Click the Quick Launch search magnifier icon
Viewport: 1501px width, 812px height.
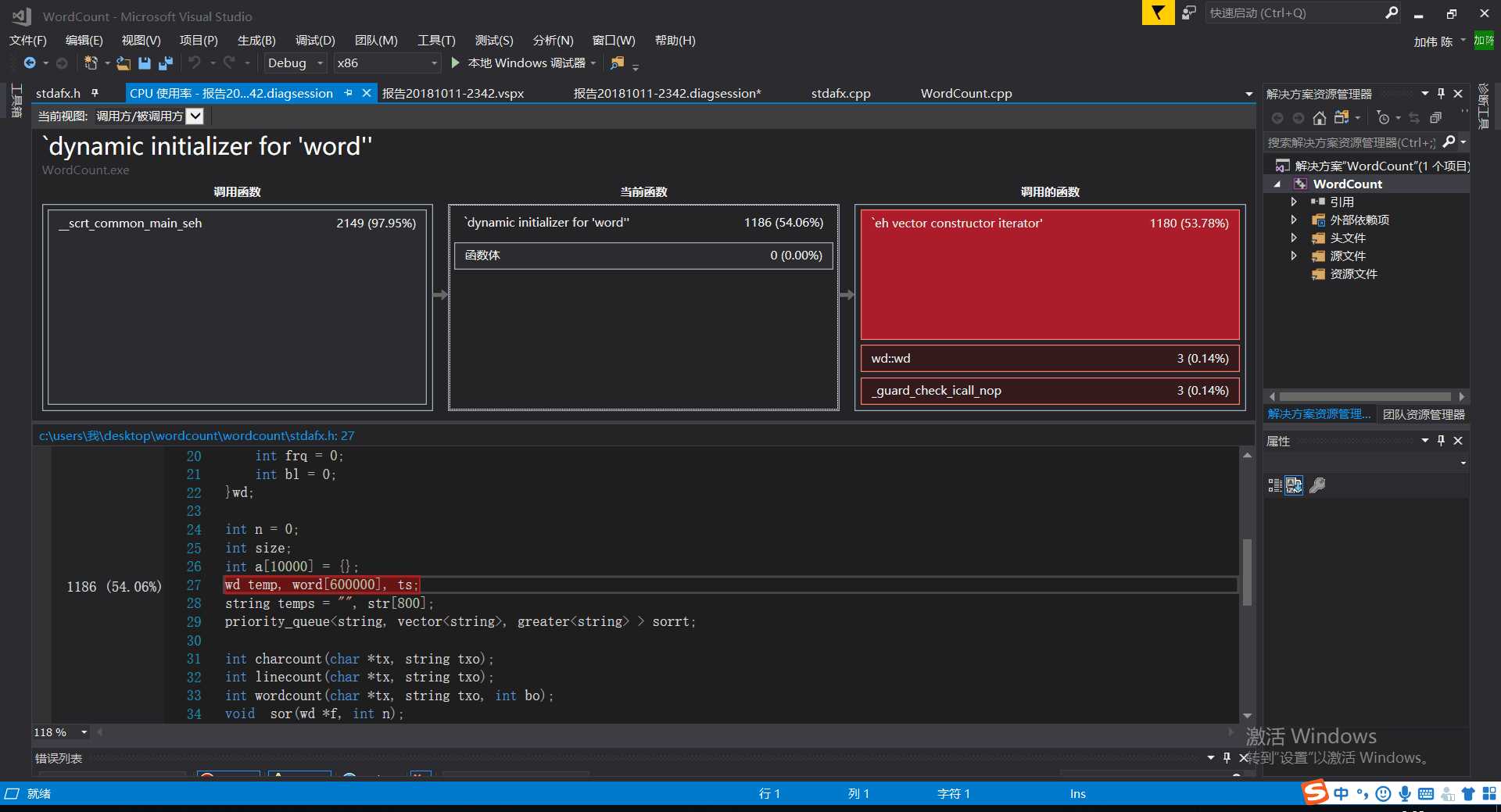pyautogui.click(x=1392, y=13)
